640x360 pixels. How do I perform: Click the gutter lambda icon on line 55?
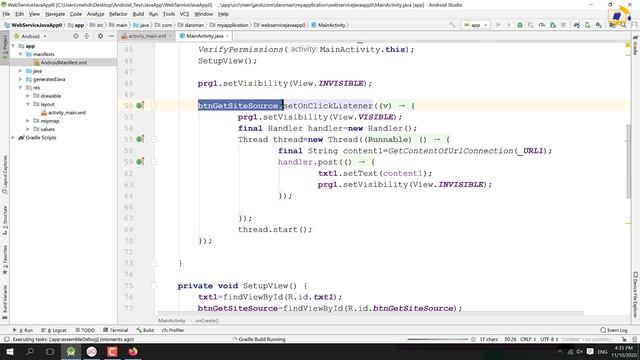[140, 139]
